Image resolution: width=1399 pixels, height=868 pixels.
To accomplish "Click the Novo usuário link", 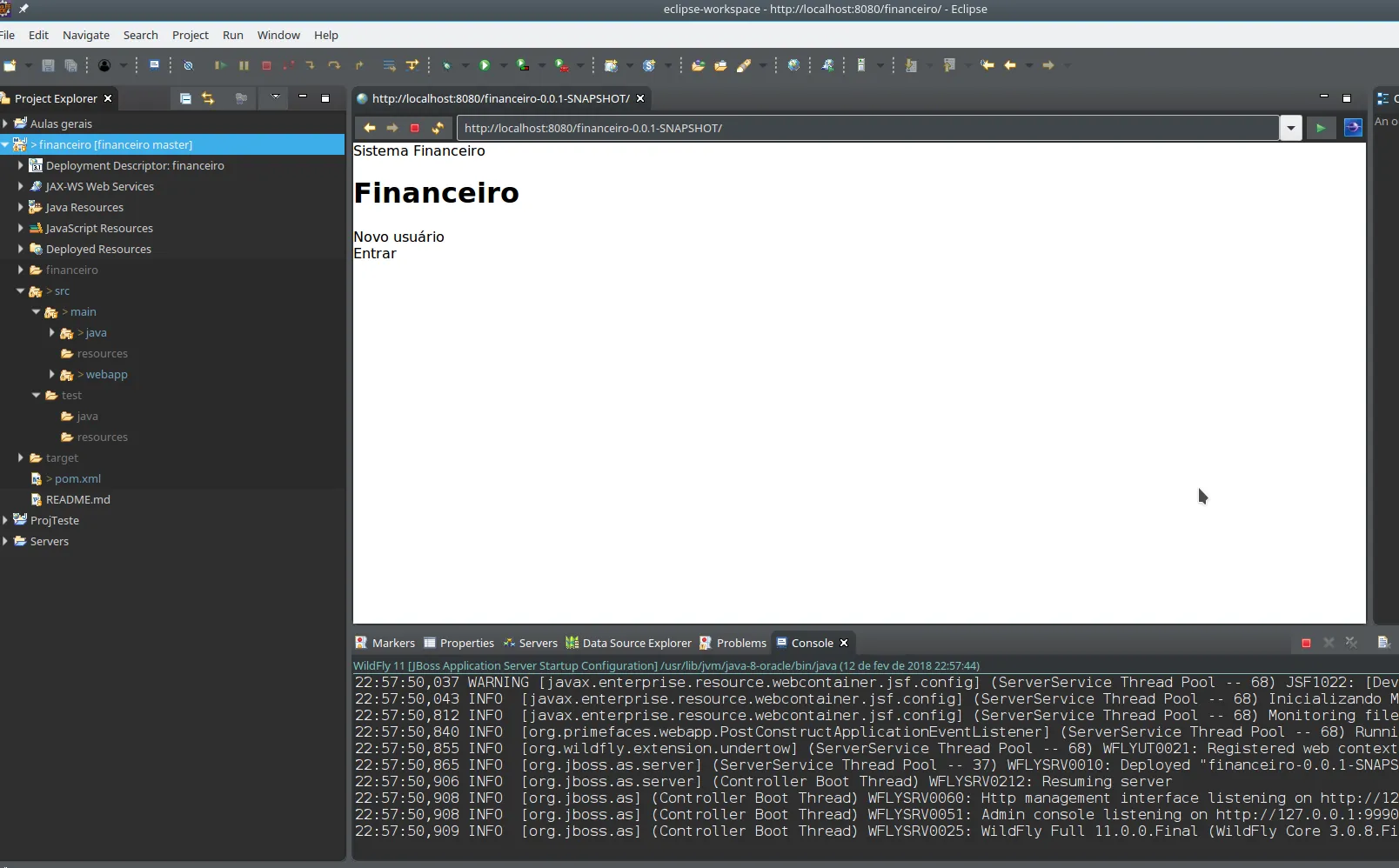I will click(x=398, y=237).
